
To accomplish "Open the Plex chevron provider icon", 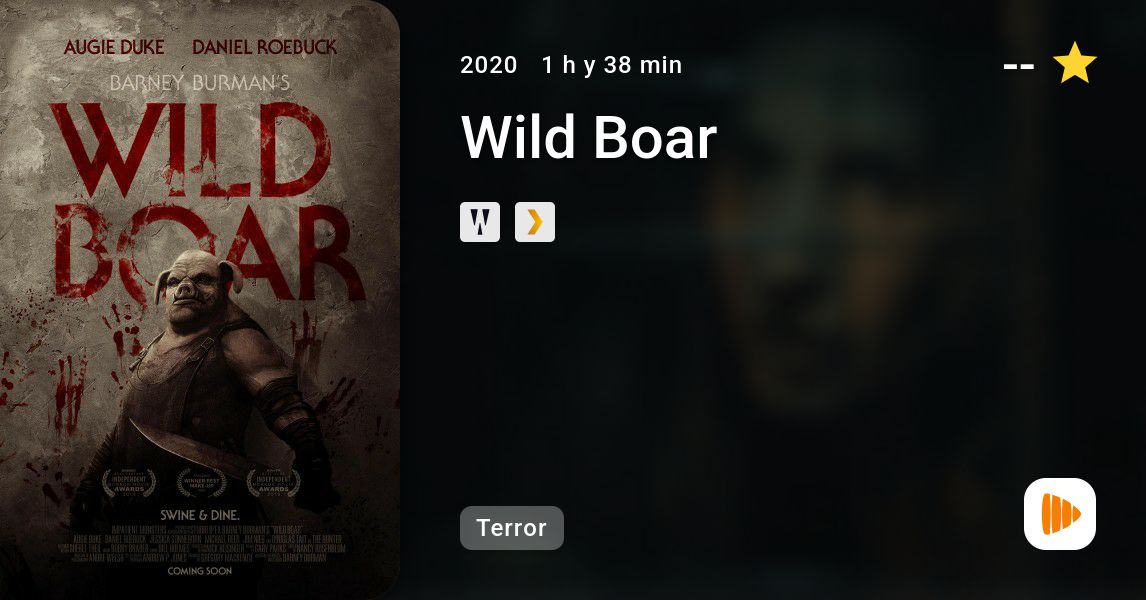I will click(535, 222).
